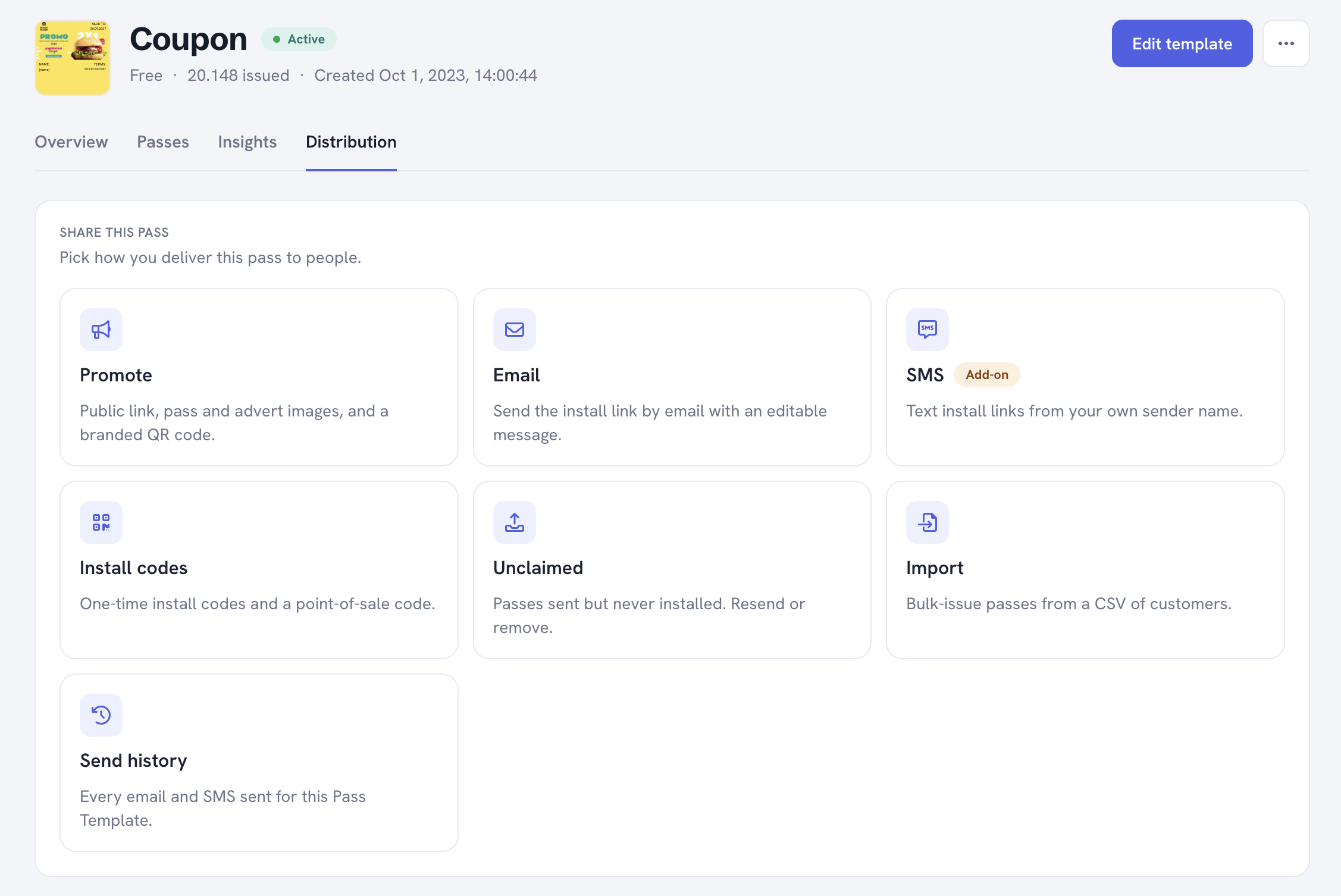Viewport: 1341px width, 896px height.
Task: Click the Promote megaphone icon
Action: [101, 330]
